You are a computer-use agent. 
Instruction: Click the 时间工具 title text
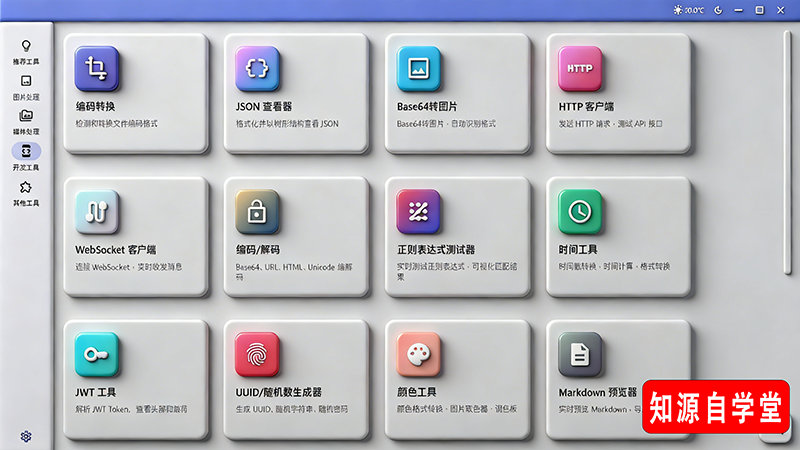[578, 249]
